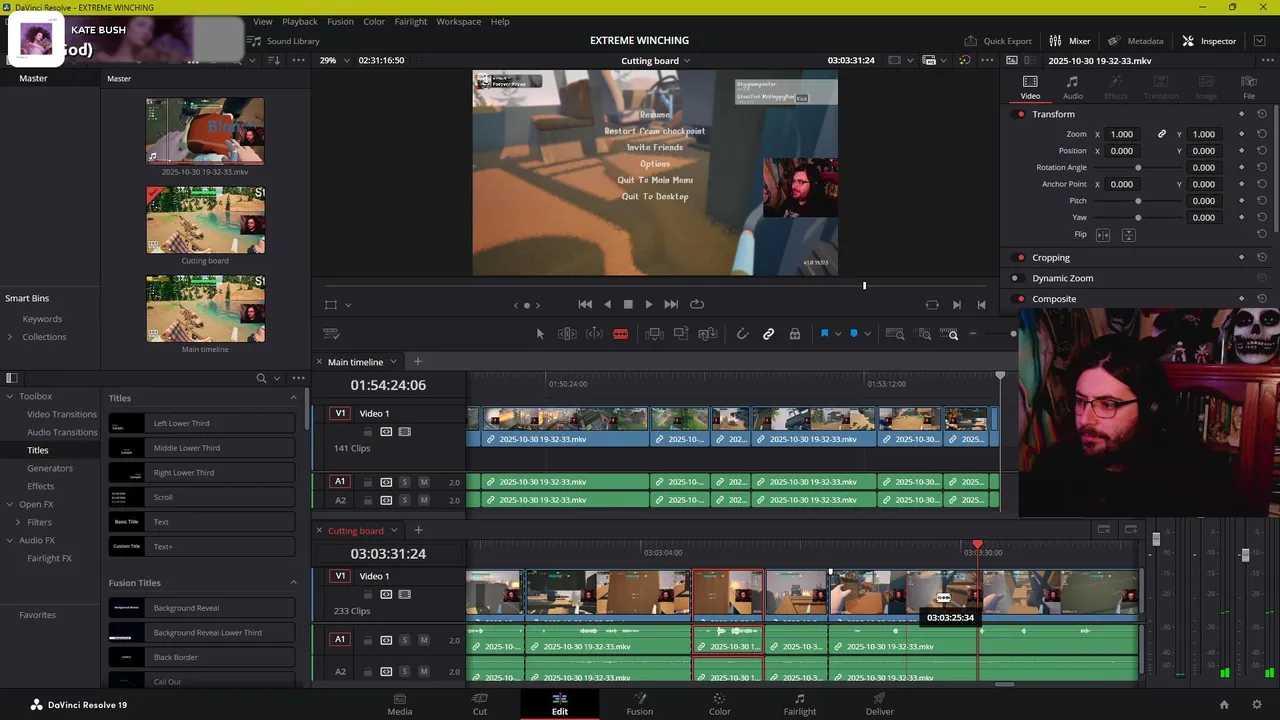The width and height of the screenshot is (1280, 720).
Task: Disable the Transform section toggle
Action: point(1020,114)
